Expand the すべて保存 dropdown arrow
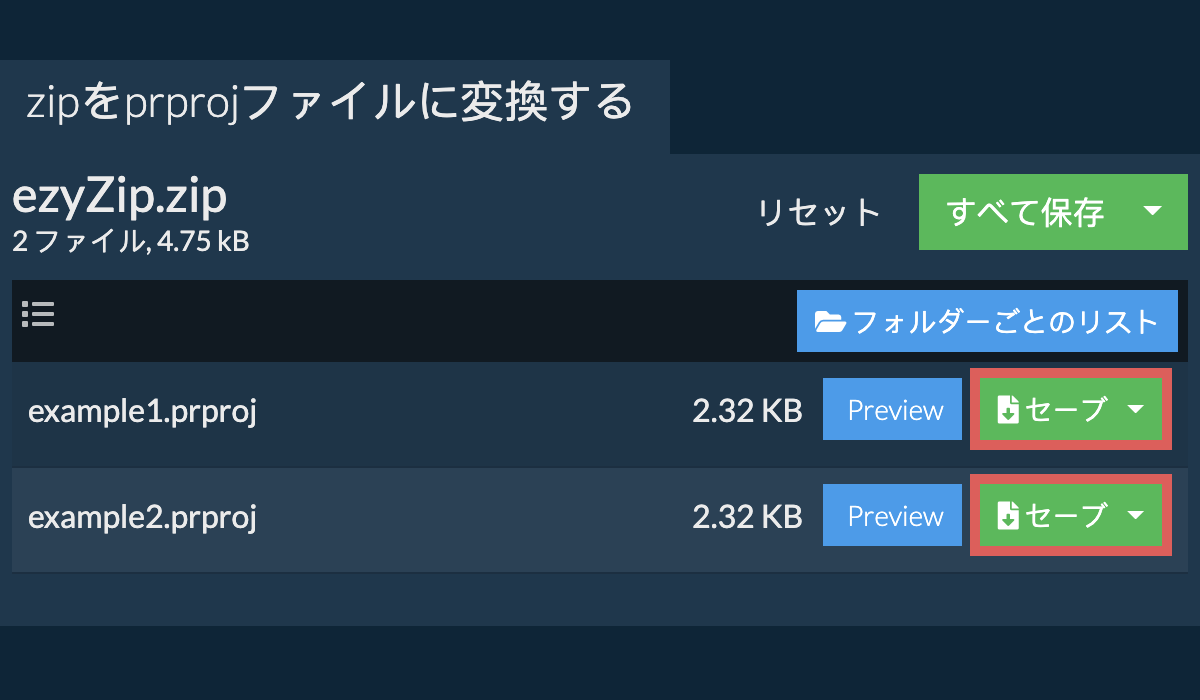This screenshot has height=700, width=1200. point(1152,211)
